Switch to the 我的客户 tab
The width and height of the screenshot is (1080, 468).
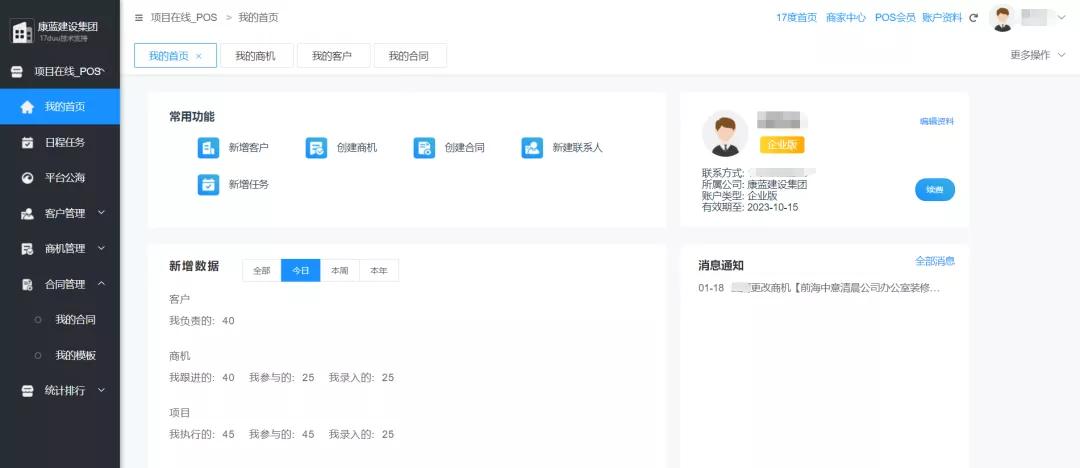pos(332,57)
